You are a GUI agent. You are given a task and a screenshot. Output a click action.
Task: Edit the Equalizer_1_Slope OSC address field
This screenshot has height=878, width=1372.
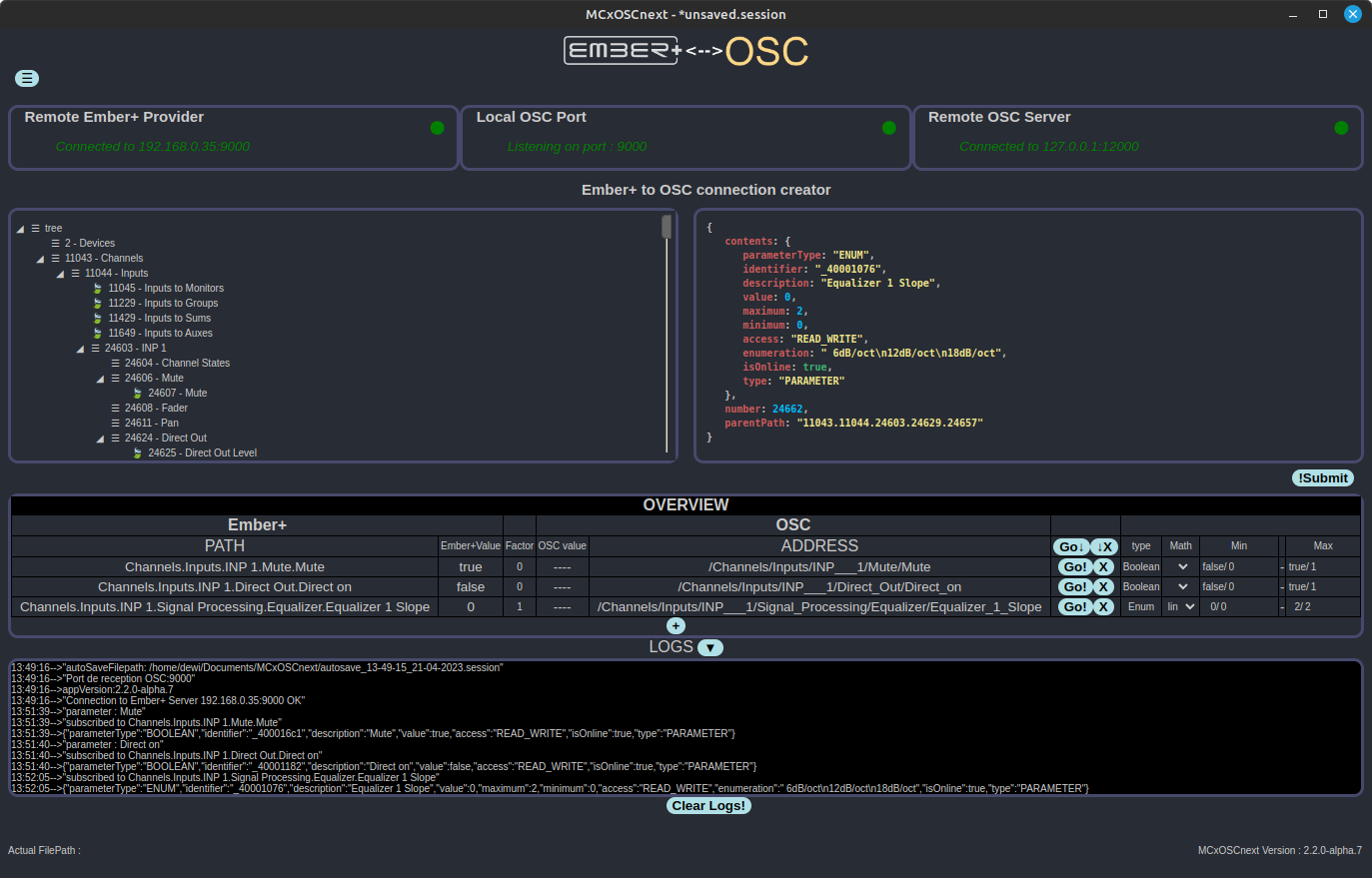(x=819, y=606)
